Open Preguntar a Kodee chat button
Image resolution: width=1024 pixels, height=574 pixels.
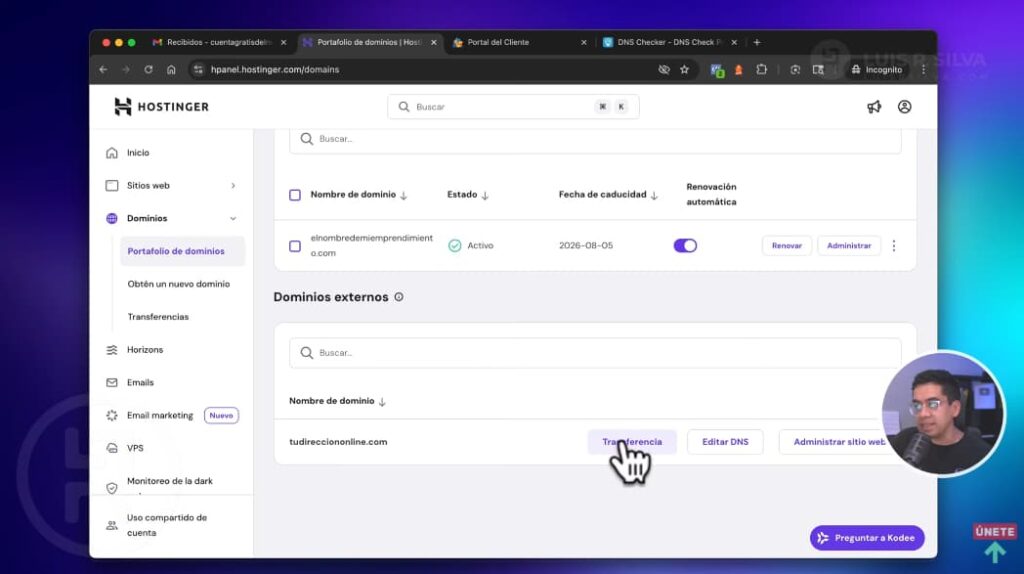coord(867,538)
